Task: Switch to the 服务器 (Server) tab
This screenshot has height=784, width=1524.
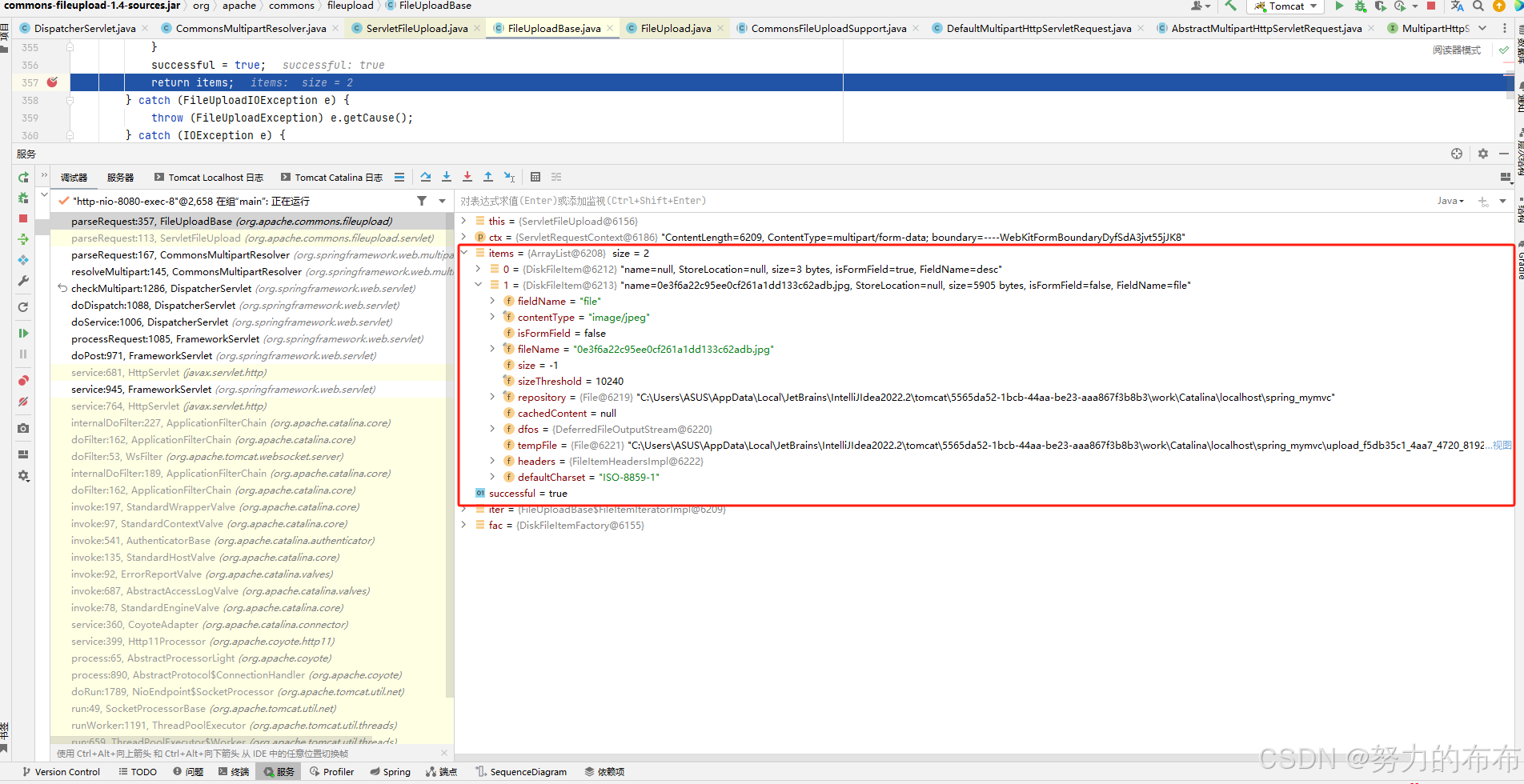Action: pos(120,178)
